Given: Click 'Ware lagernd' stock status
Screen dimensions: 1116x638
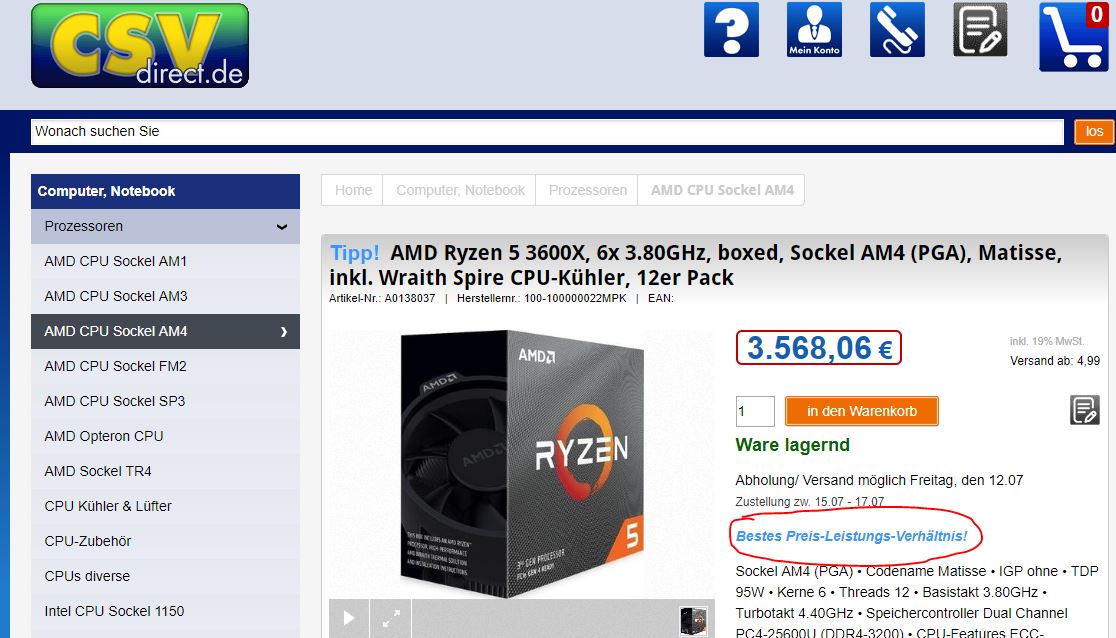Looking at the screenshot, I should [x=792, y=445].
